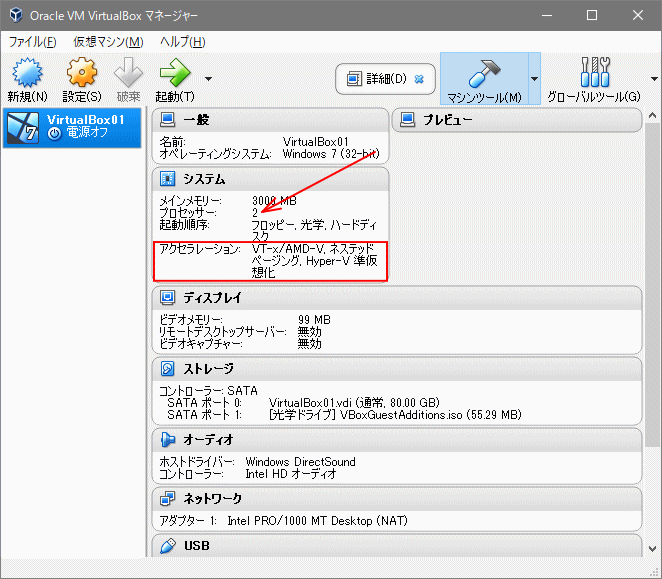662x579 pixels.
Task: Maximize the VirtualBox Manager window
Action: [592, 16]
